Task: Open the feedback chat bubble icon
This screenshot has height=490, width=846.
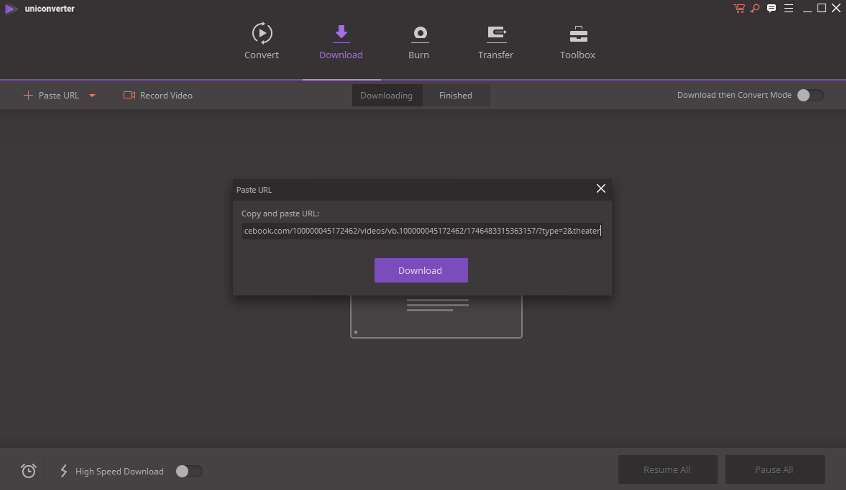Action: tap(772, 8)
